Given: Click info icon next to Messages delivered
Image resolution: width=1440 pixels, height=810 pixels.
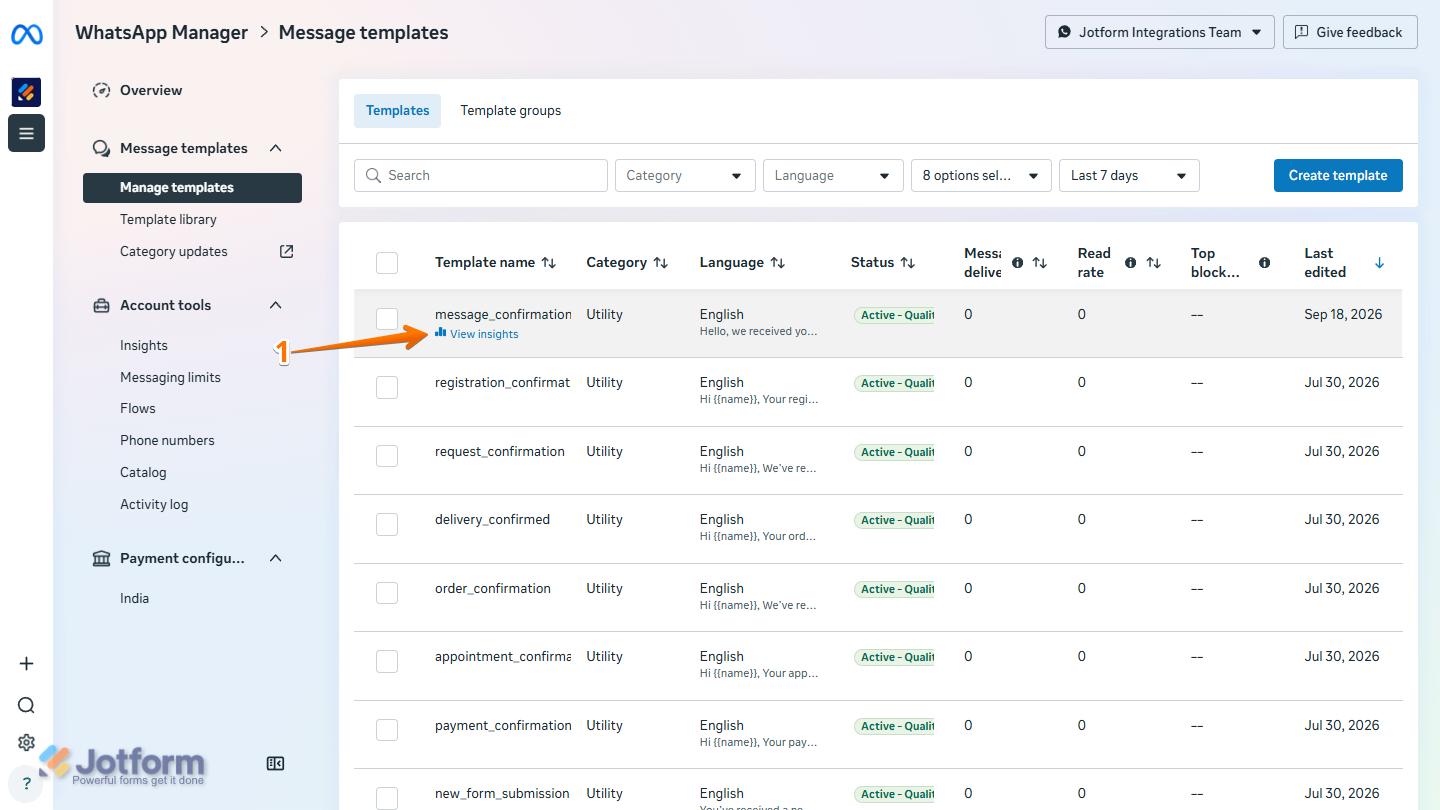Looking at the screenshot, I should [x=1018, y=263].
